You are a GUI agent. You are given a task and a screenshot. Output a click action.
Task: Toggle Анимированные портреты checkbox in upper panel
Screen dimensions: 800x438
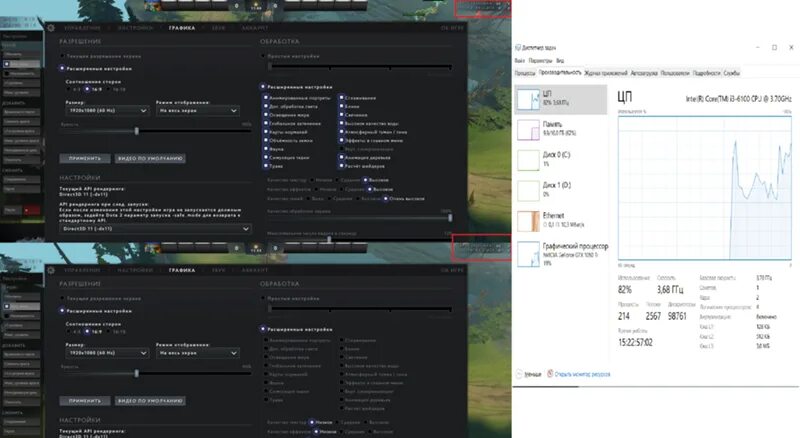[265, 98]
